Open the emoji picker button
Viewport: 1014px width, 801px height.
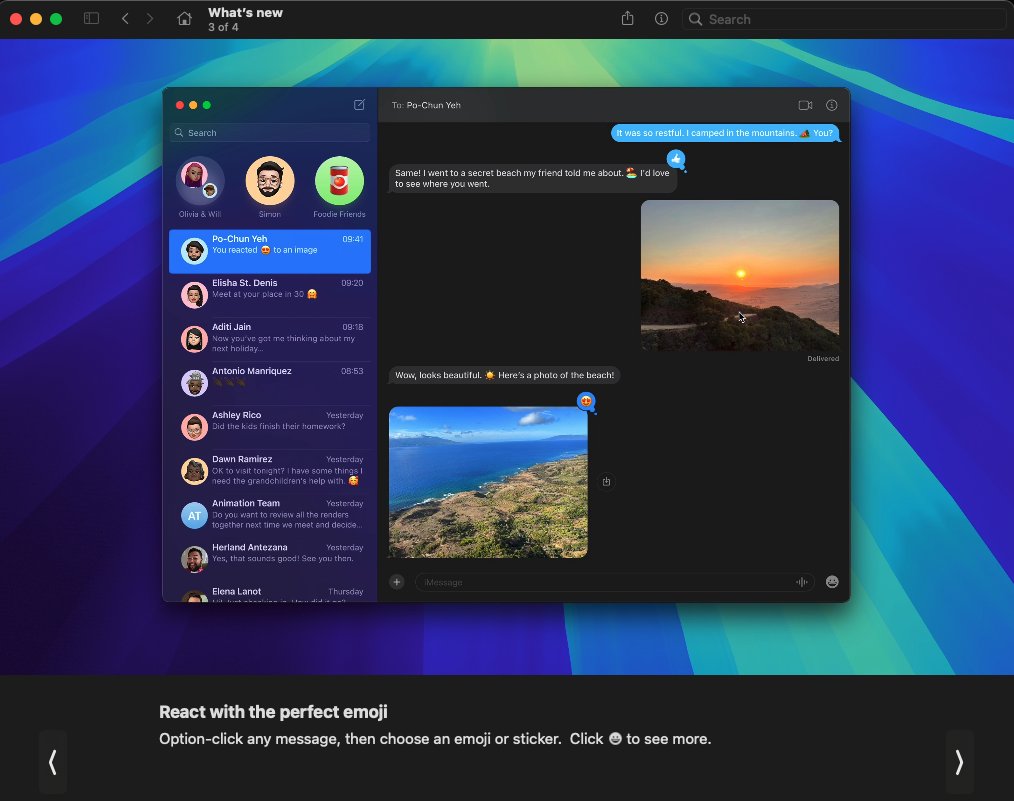tap(832, 582)
